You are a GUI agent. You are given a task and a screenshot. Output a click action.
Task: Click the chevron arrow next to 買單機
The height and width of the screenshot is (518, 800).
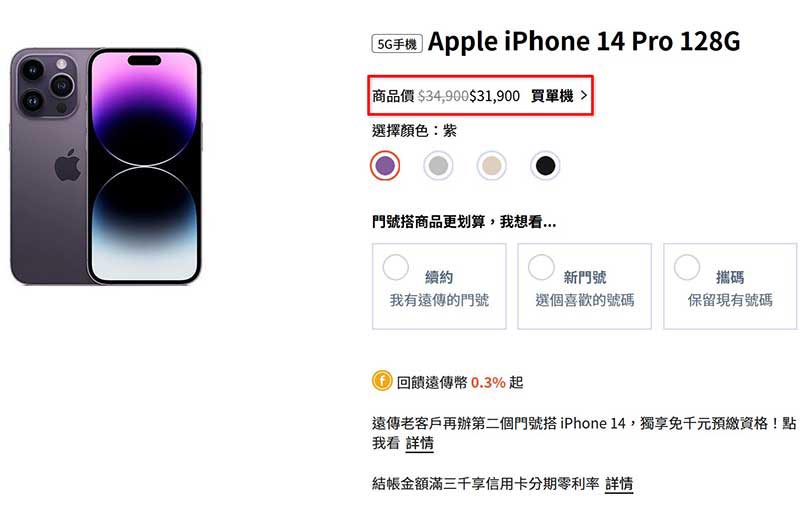[584, 95]
